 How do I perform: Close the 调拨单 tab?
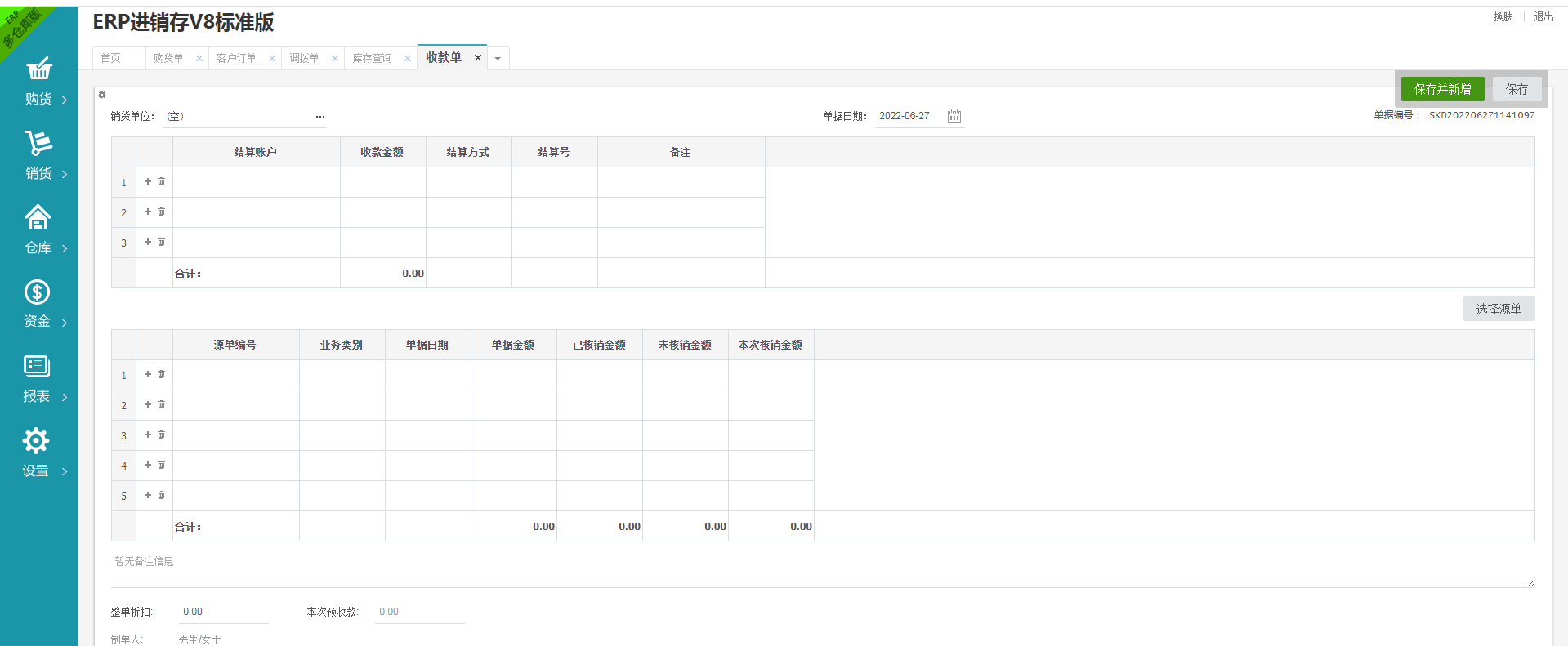click(x=334, y=58)
